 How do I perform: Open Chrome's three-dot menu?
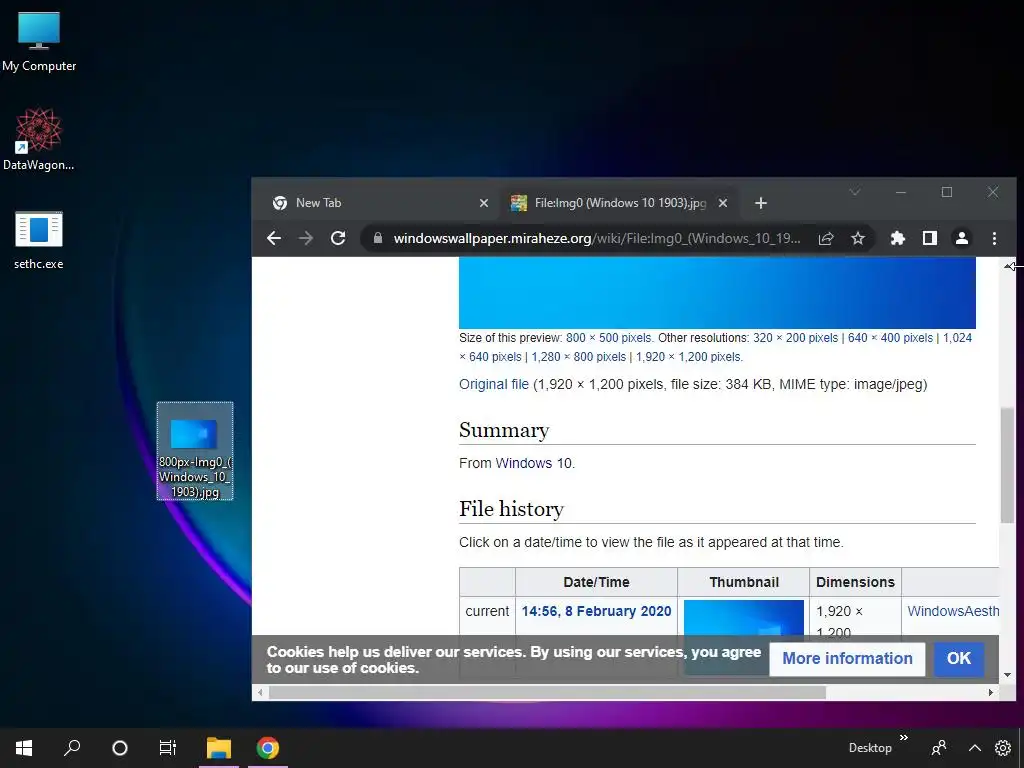point(994,238)
